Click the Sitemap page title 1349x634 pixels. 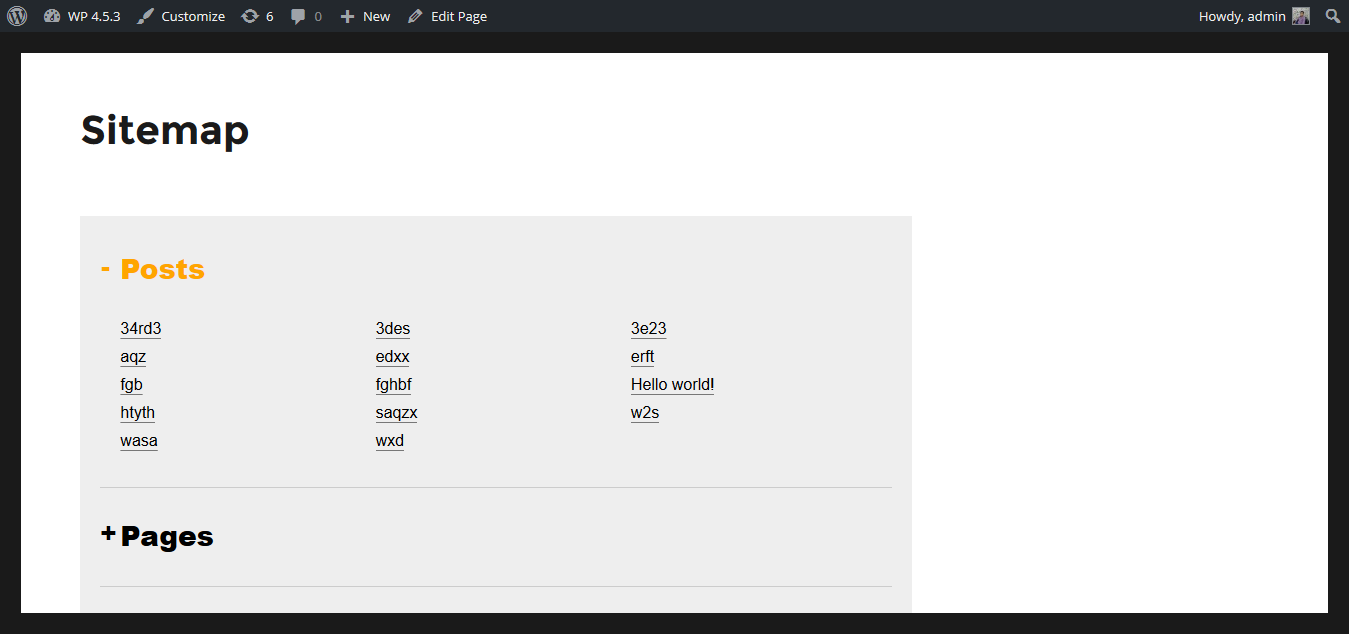click(x=165, y=130)
